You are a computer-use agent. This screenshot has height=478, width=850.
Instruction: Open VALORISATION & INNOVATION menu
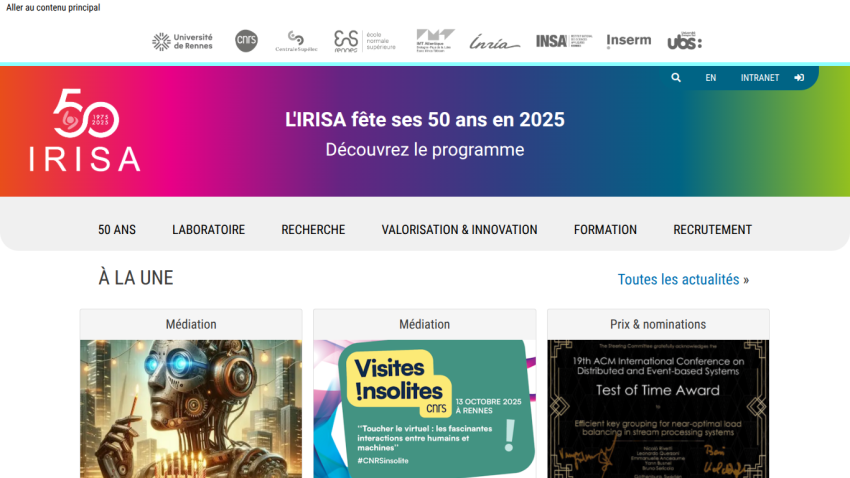coord(460,230)
